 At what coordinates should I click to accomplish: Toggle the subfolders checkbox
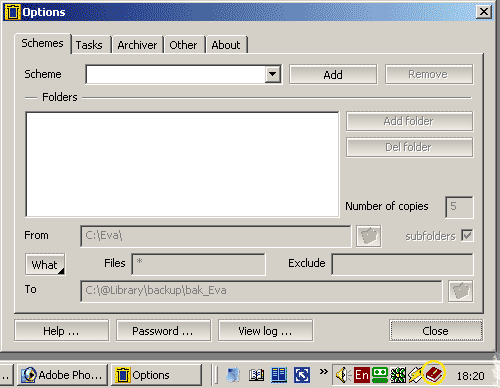tap(467, 236)
